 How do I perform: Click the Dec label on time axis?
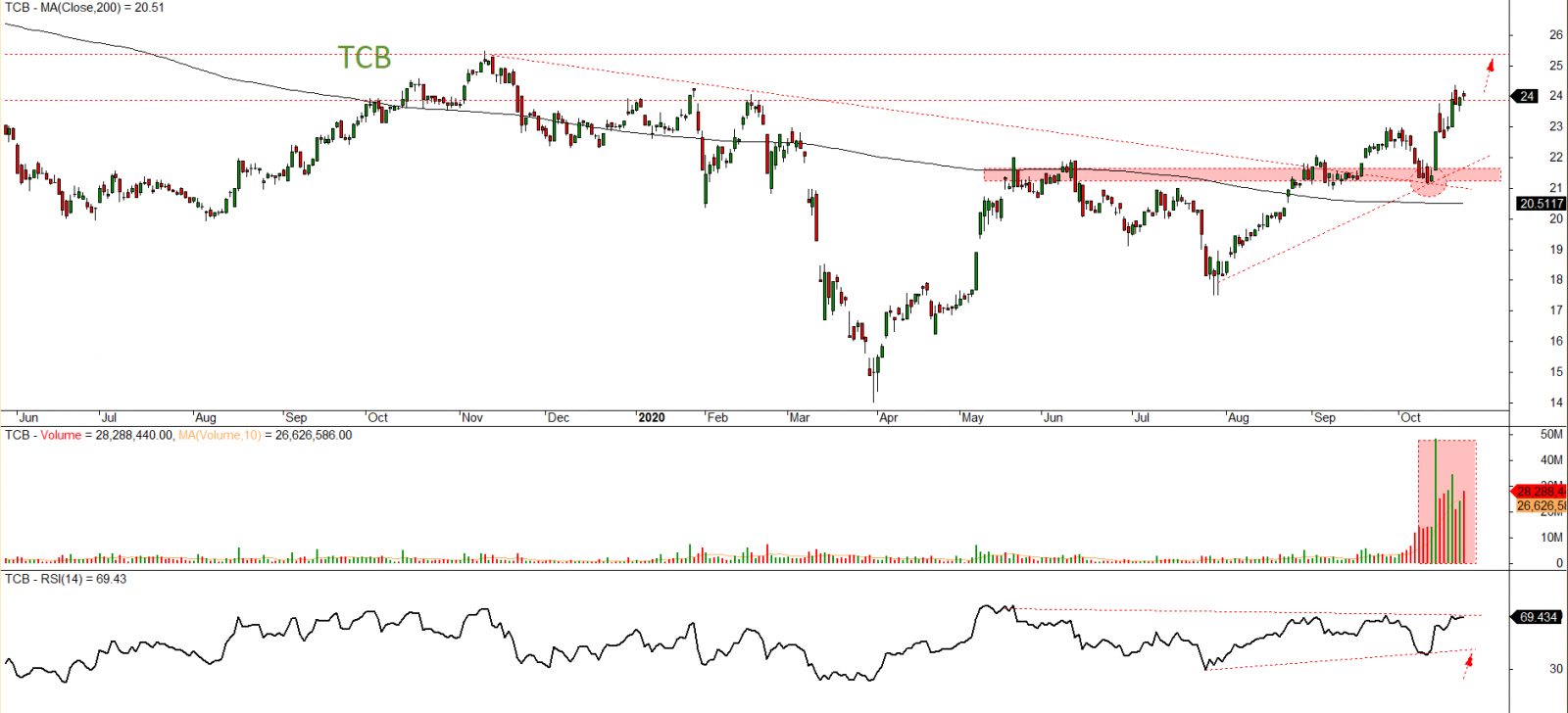[559, 417]
